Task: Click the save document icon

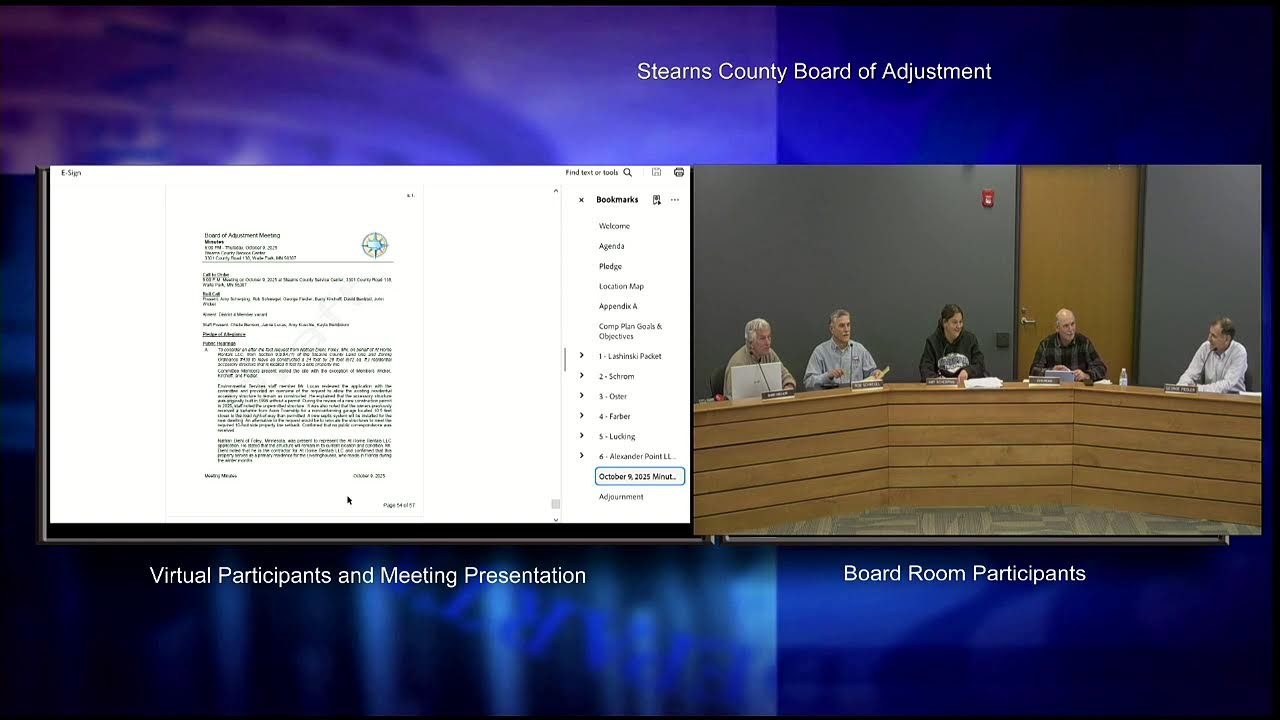Action: [x=657, y=172]
